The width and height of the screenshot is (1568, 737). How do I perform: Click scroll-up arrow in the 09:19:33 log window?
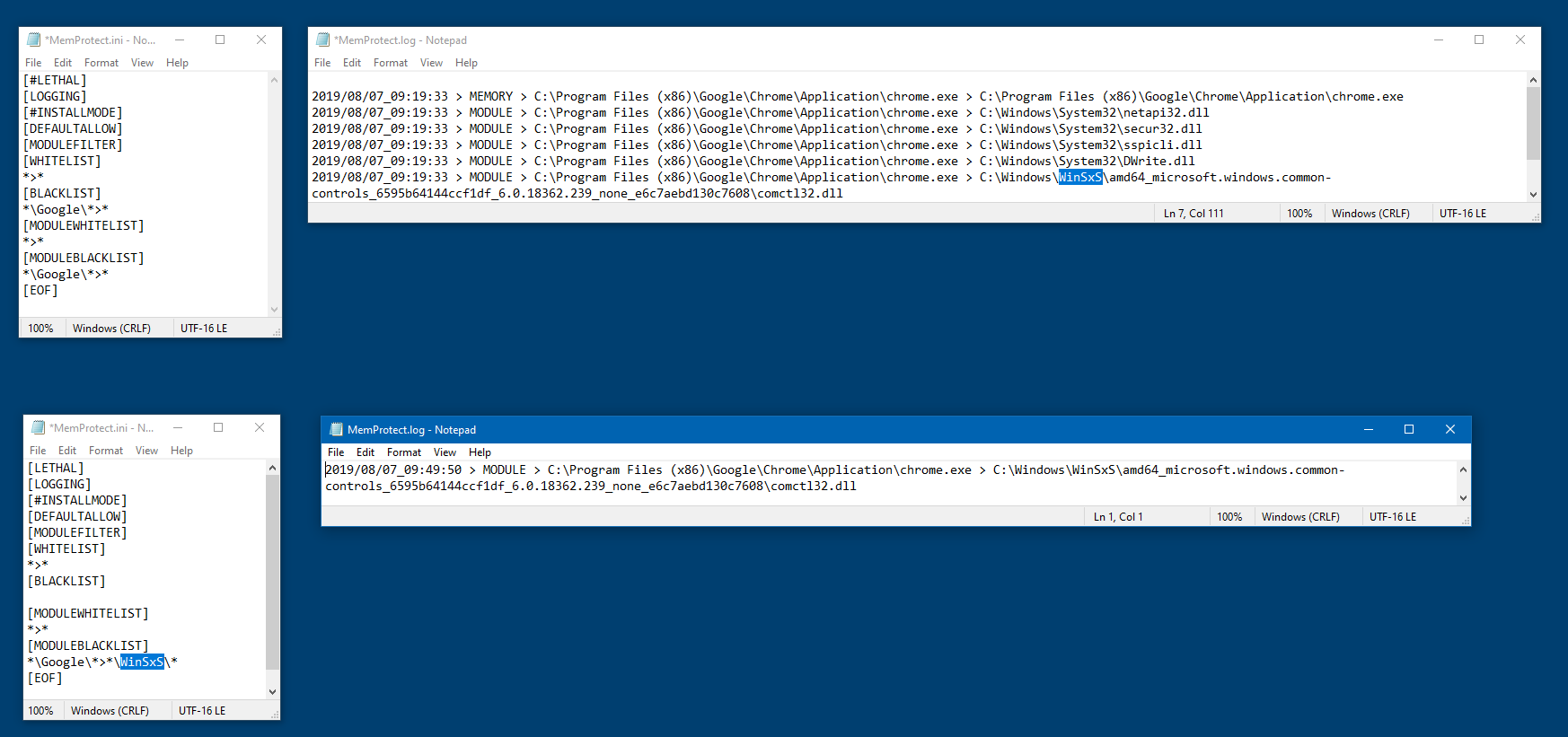[1534, 80]
